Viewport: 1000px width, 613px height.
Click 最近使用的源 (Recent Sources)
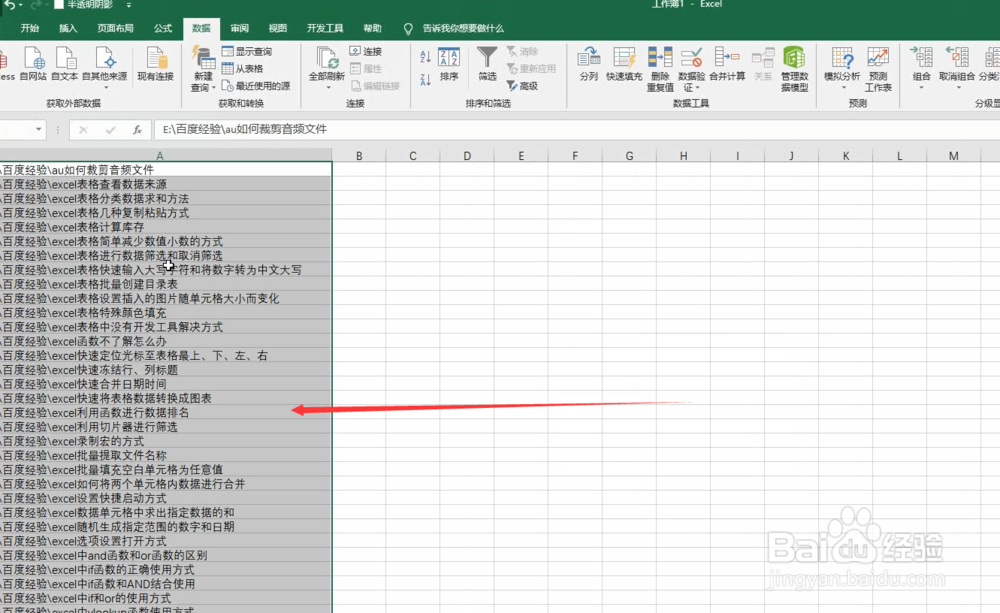[256, 85]
